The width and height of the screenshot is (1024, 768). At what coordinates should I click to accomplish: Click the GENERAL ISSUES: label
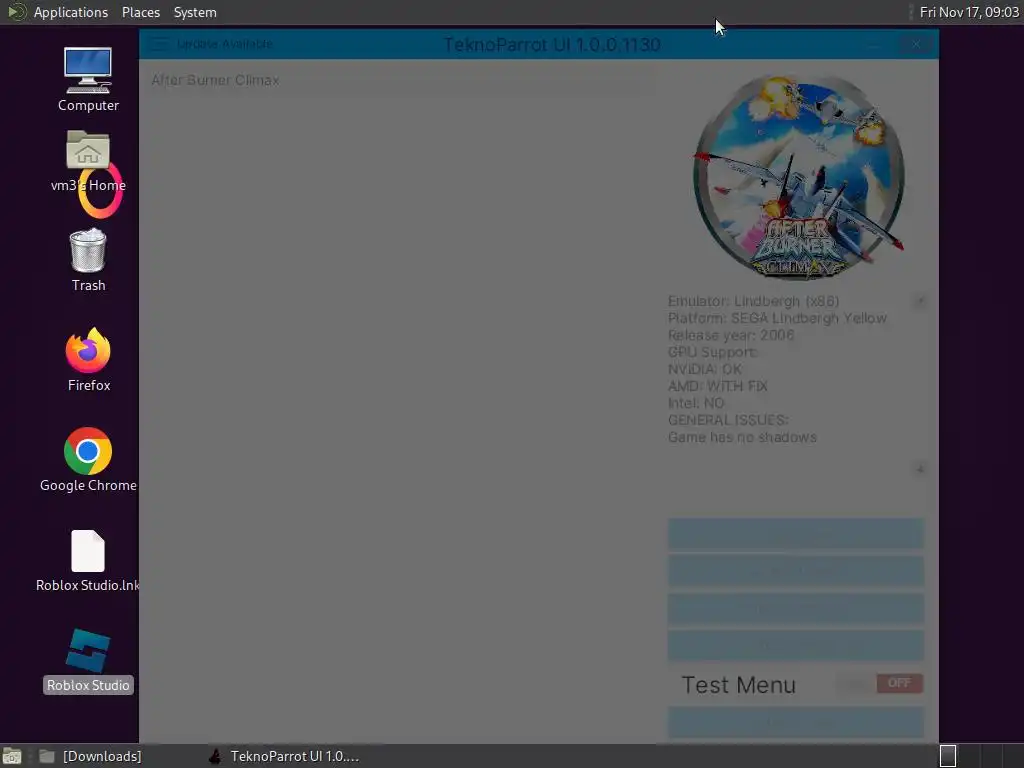728,420
